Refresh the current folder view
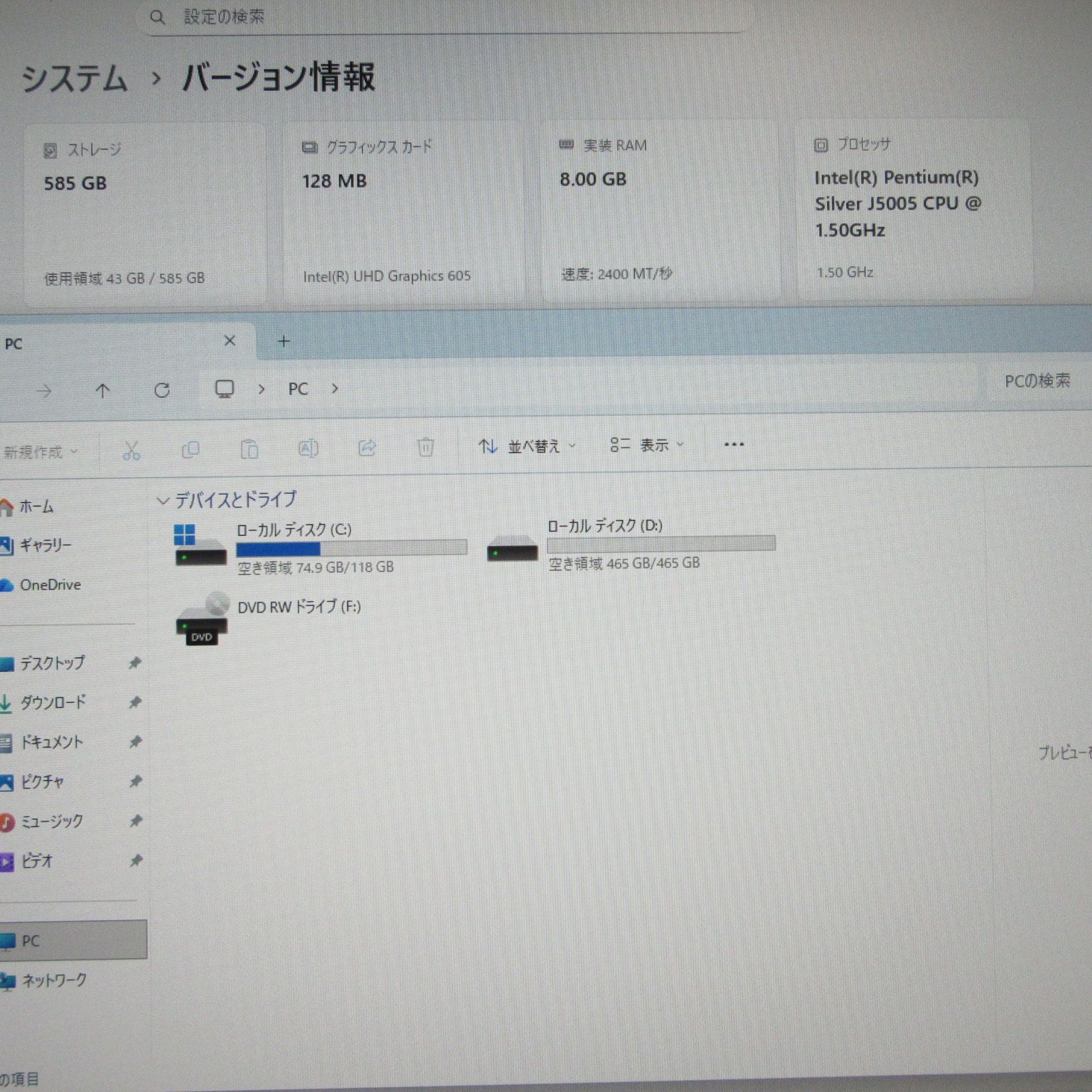1092x1092 pixels. (x=163, y=390)
